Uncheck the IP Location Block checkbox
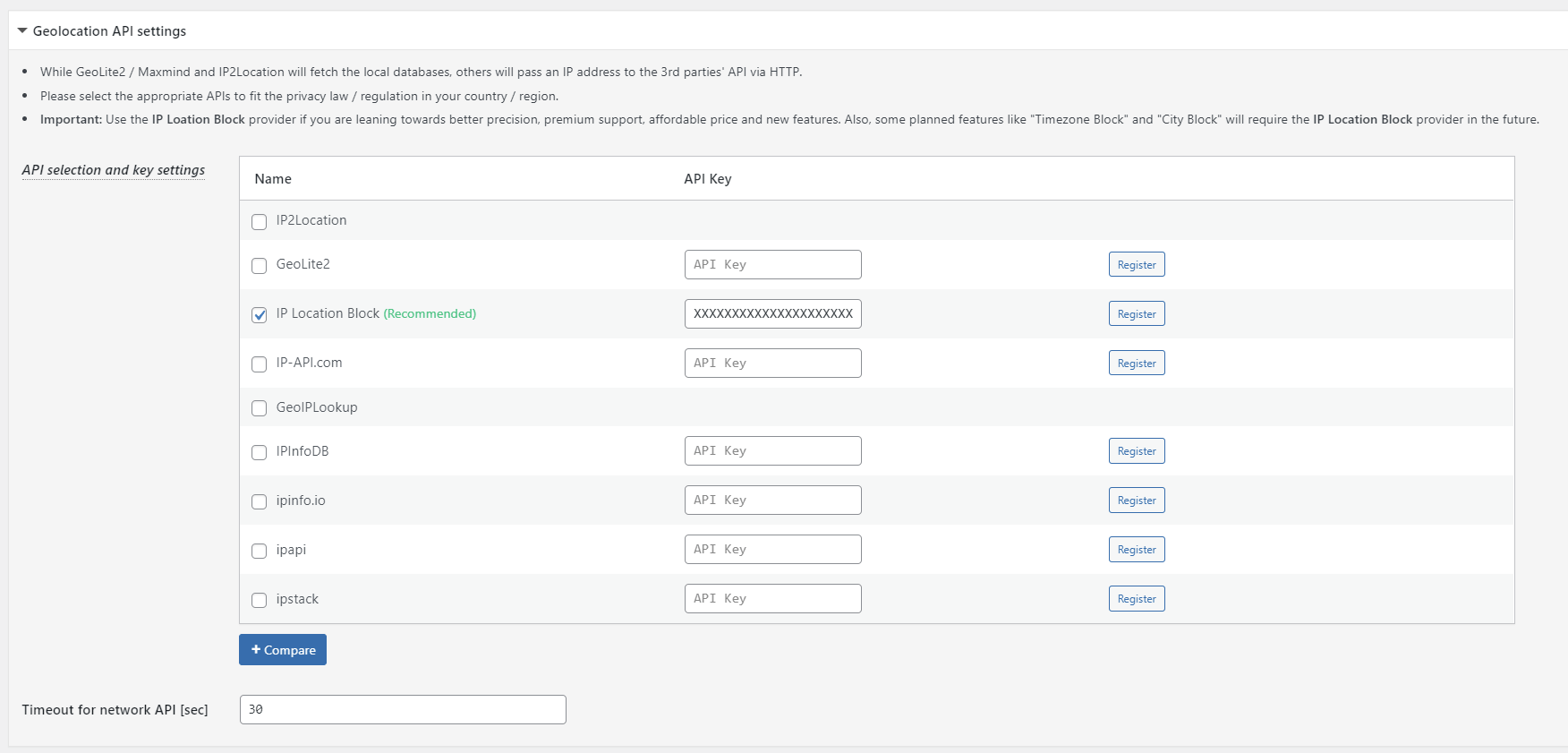Viewport: 1568px width, 753px height. pos(260,314)
